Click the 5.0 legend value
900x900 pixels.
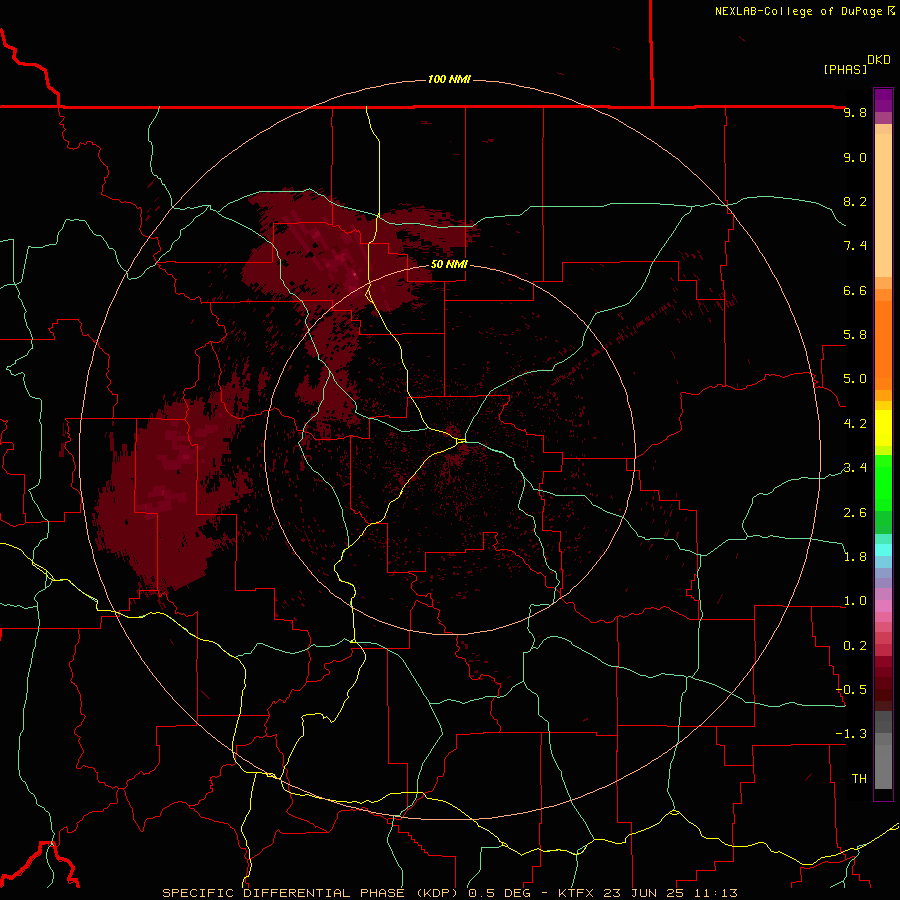pos(855,379)
